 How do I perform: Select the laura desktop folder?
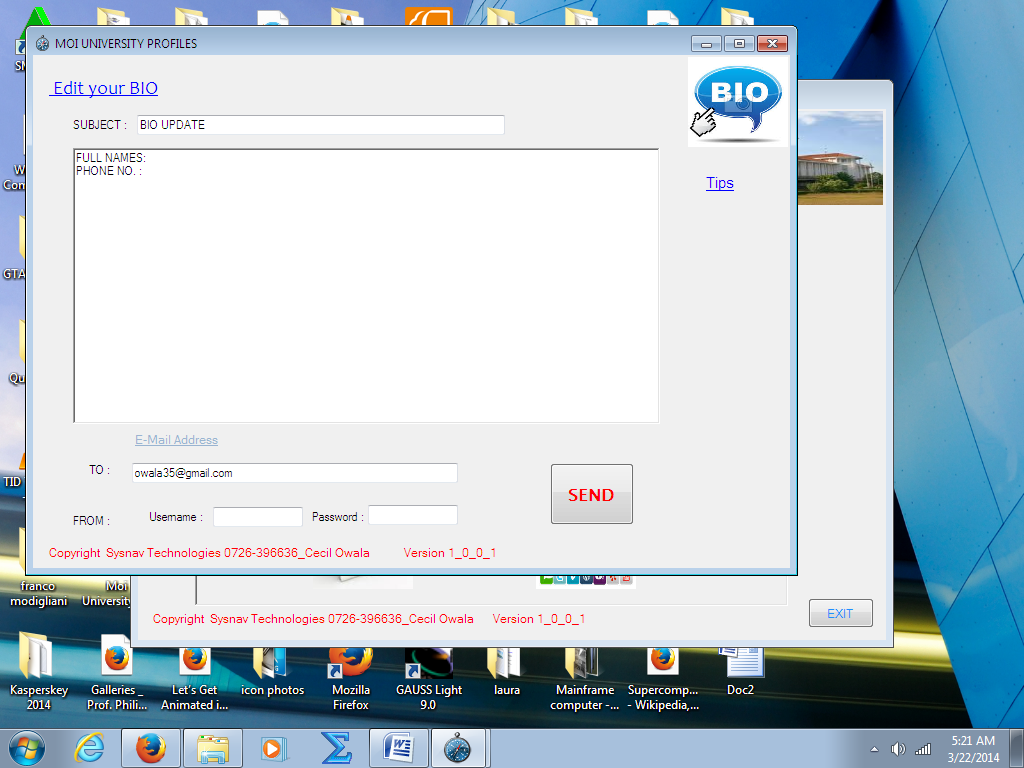pyautogui.click(x=507, y=673)
